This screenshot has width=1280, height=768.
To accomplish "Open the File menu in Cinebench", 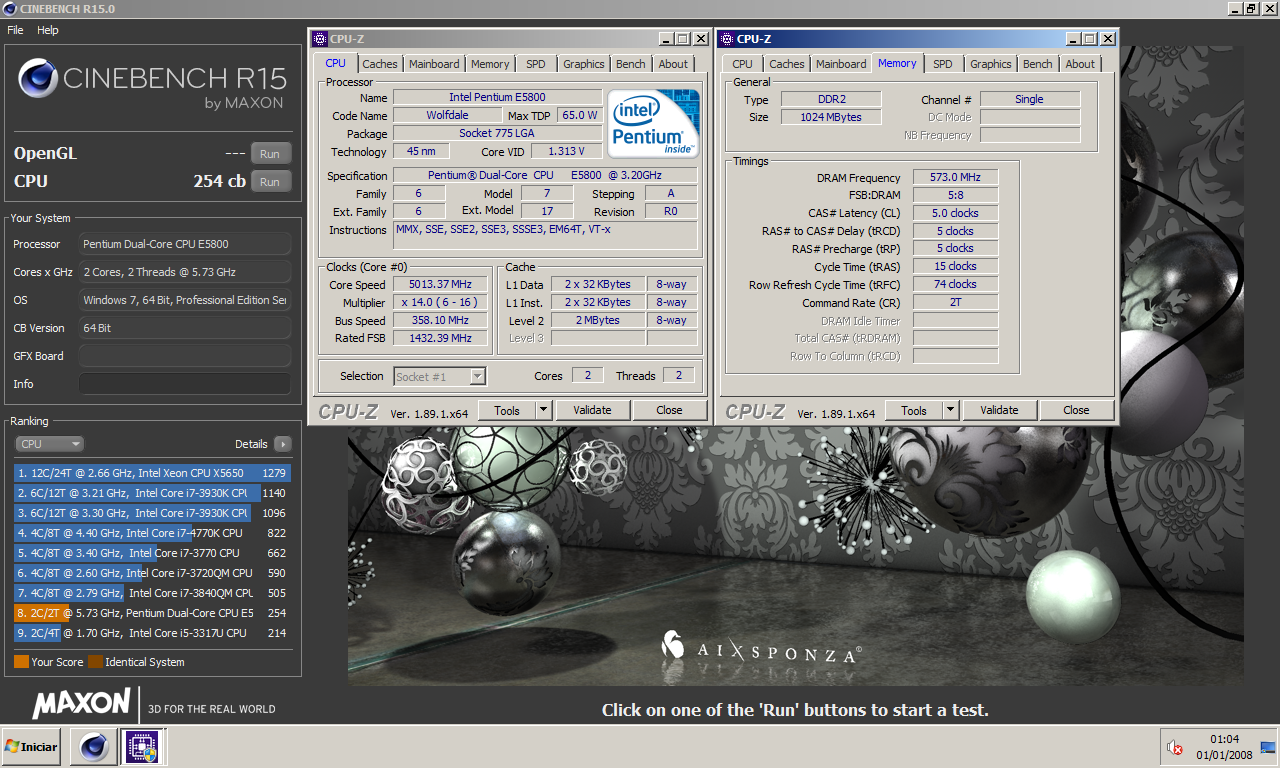I will (x=15, y=30).
